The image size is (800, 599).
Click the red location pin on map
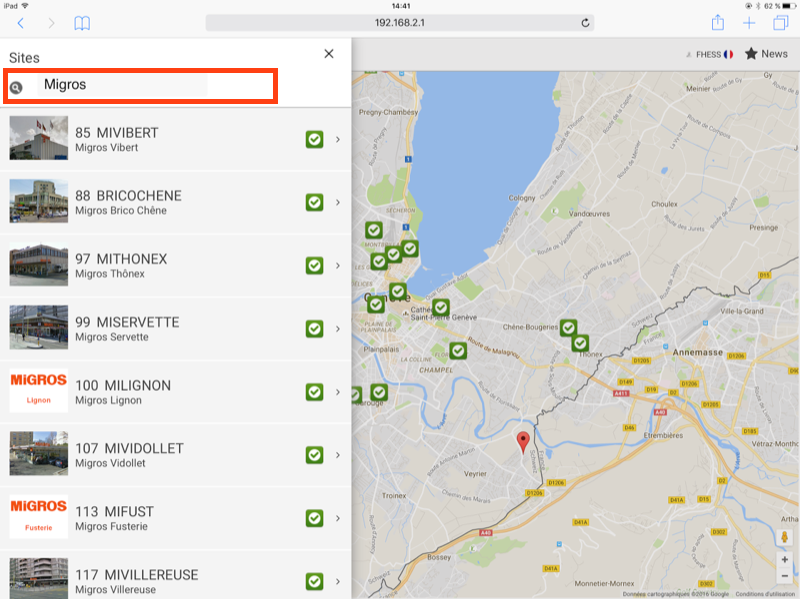point(523,442)
